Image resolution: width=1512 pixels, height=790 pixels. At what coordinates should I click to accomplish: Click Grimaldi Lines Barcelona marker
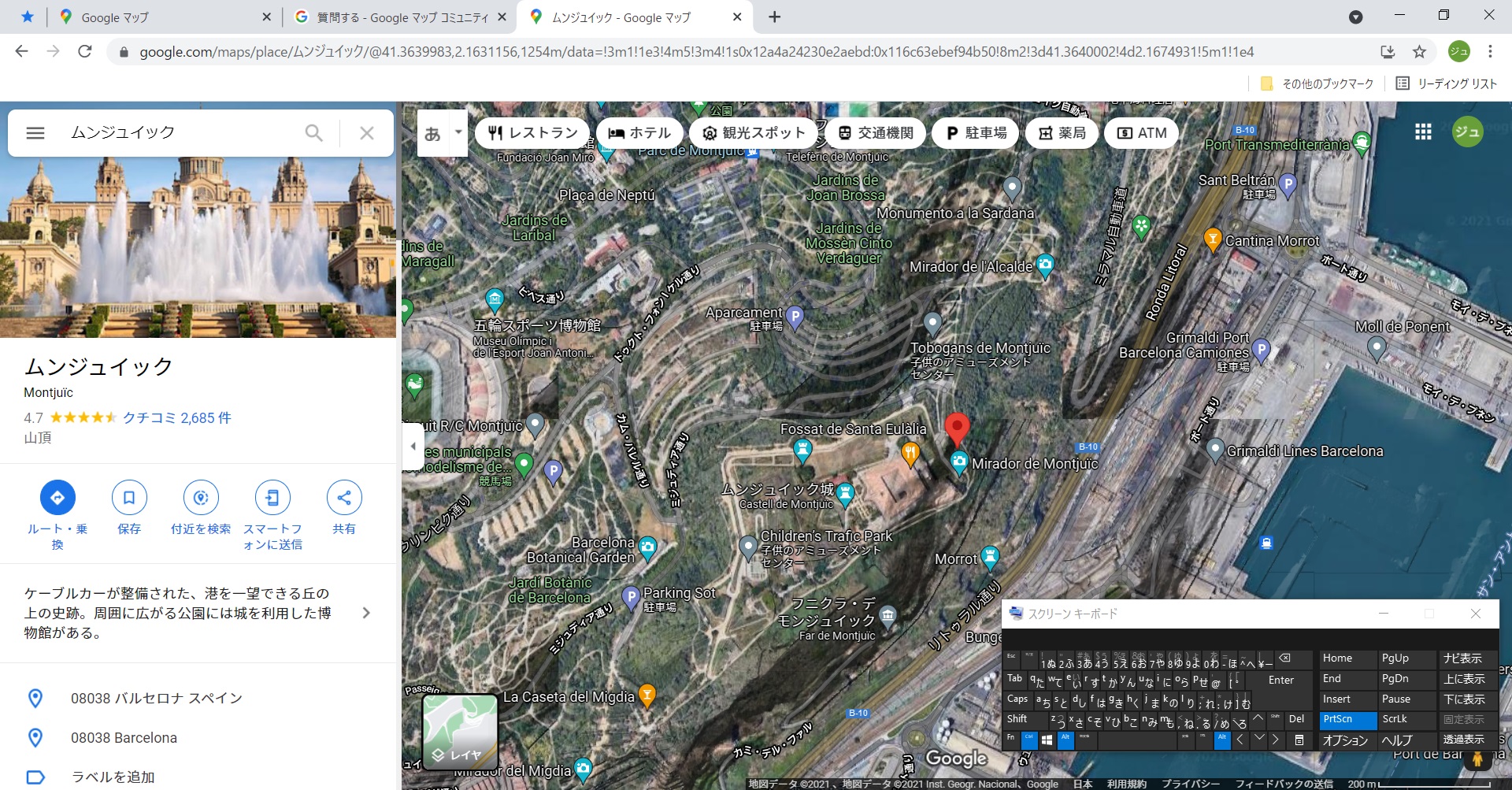pyautogui.click(x=1215, y=450)
